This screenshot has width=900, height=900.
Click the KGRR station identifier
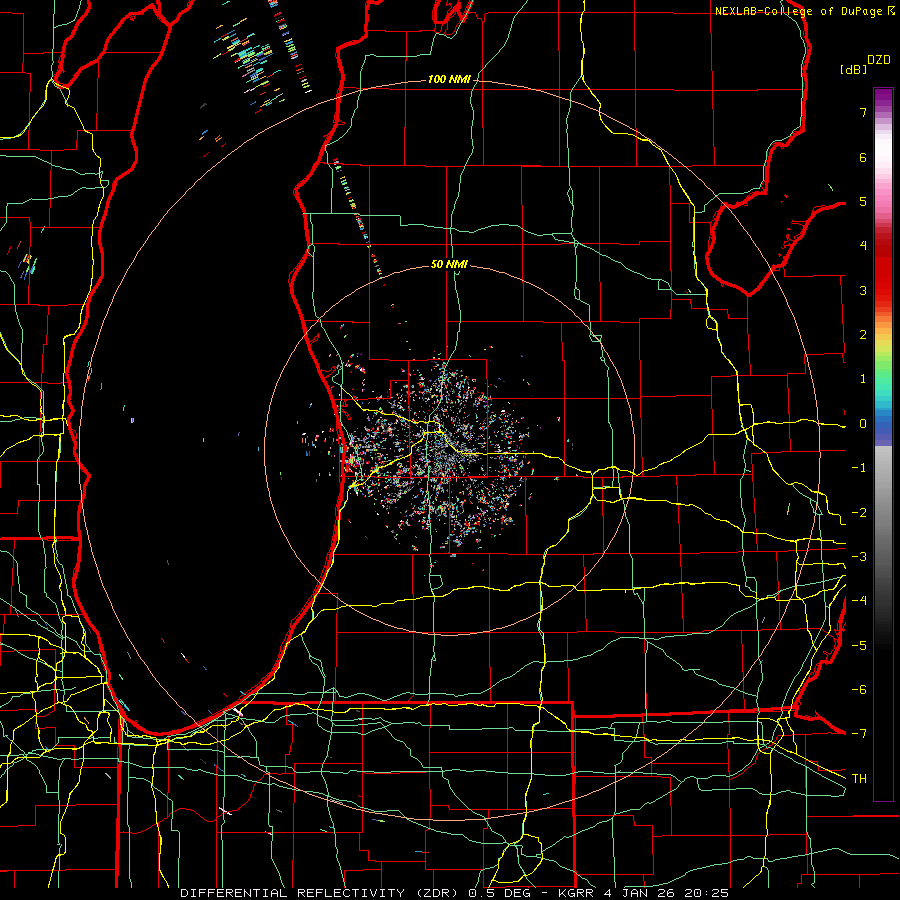575,893
